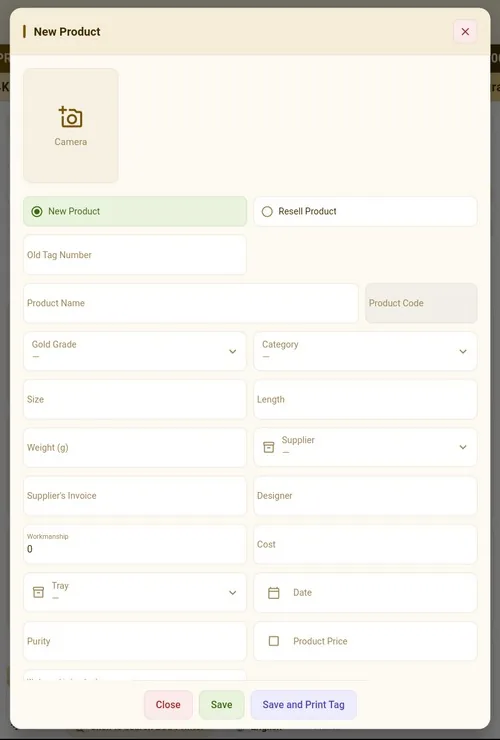Focus the Cost input field
The image size is (500, 740).
coord(365,544)
